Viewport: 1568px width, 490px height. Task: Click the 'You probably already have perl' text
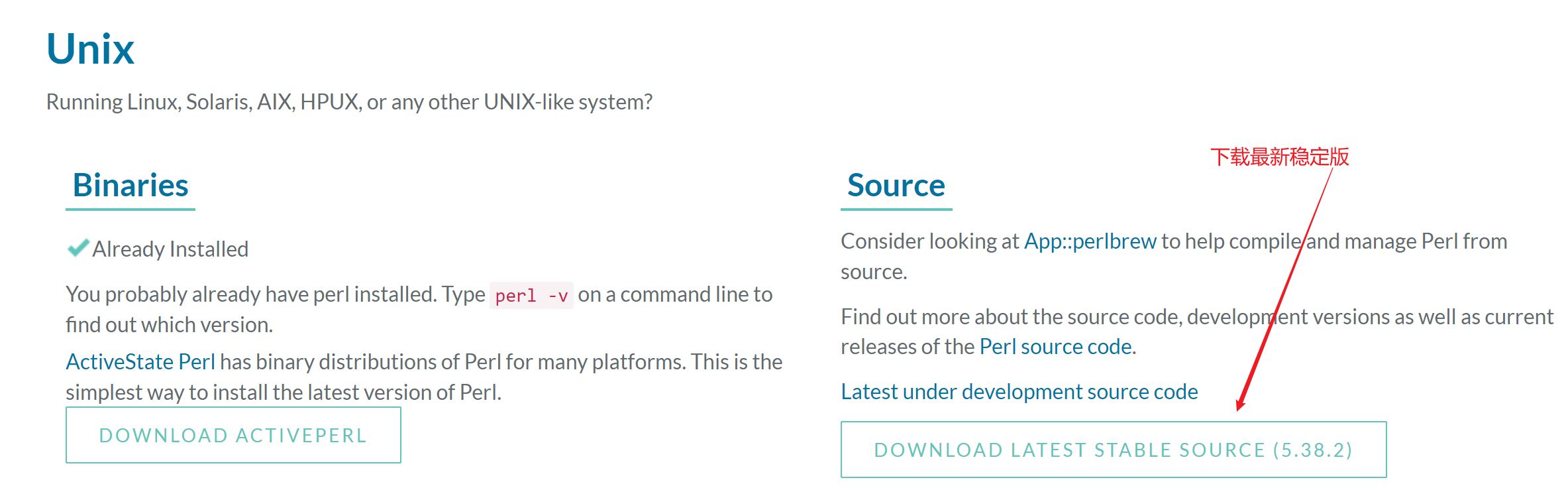click(419, 310)
